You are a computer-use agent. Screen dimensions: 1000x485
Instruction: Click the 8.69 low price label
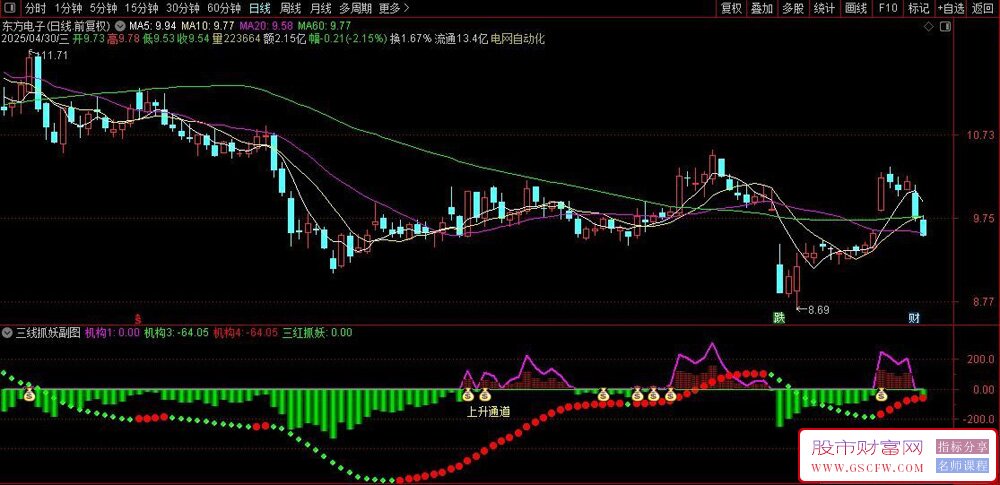tap(819, 310)
